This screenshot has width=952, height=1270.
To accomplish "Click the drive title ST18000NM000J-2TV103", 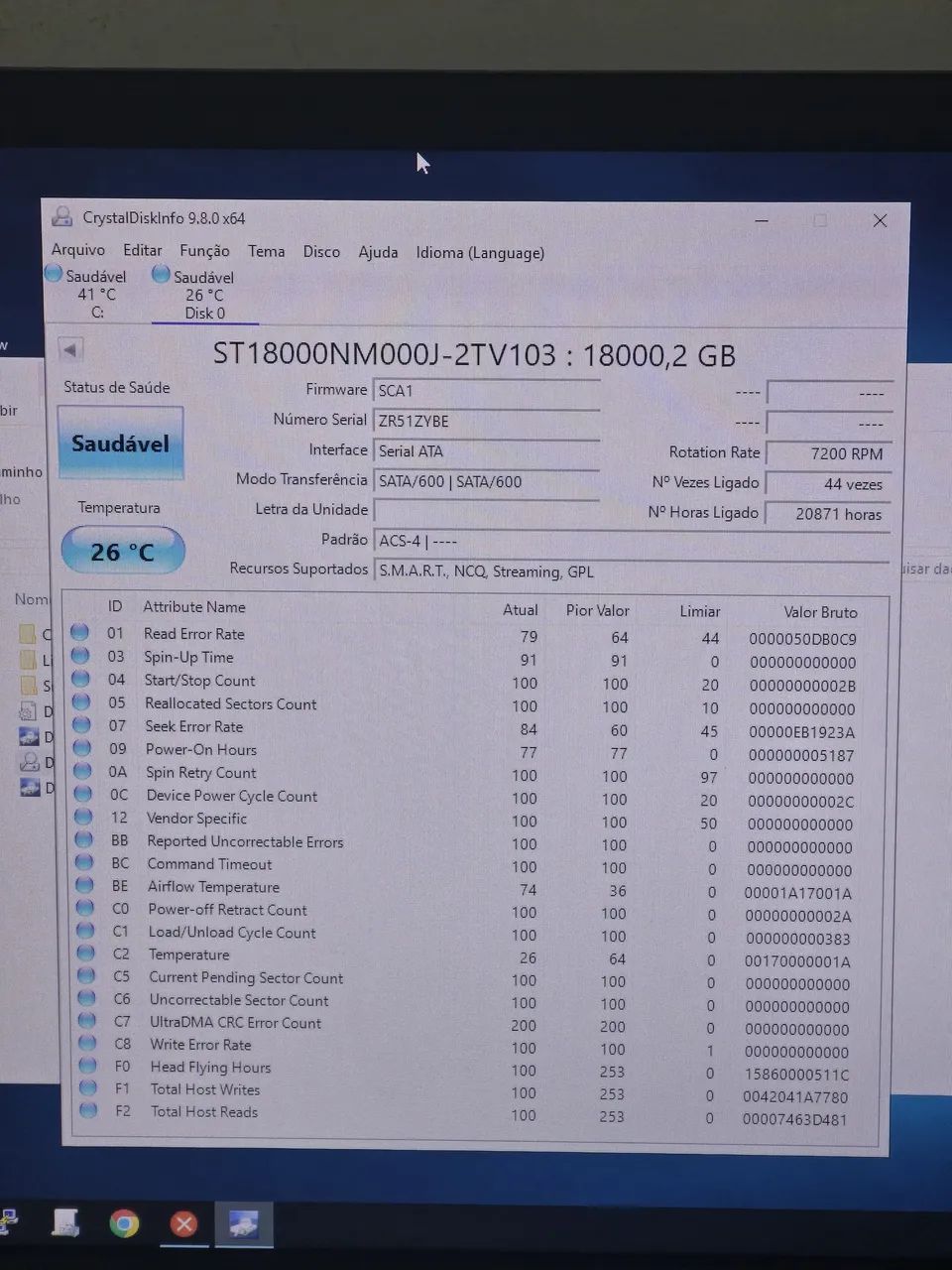I will click(x=385, y=354).
